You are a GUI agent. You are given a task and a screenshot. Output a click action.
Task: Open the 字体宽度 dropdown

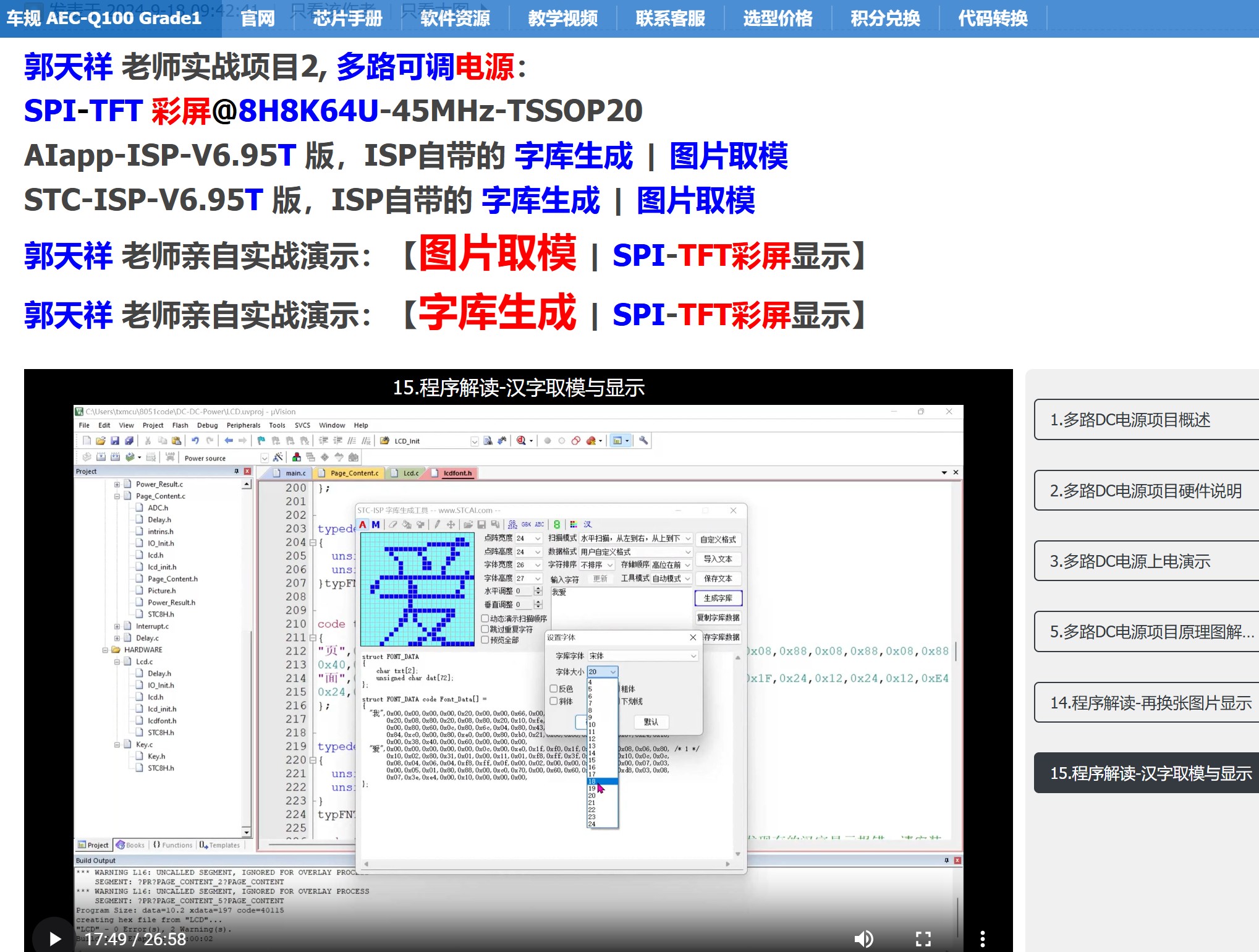[x=529, y=565]
